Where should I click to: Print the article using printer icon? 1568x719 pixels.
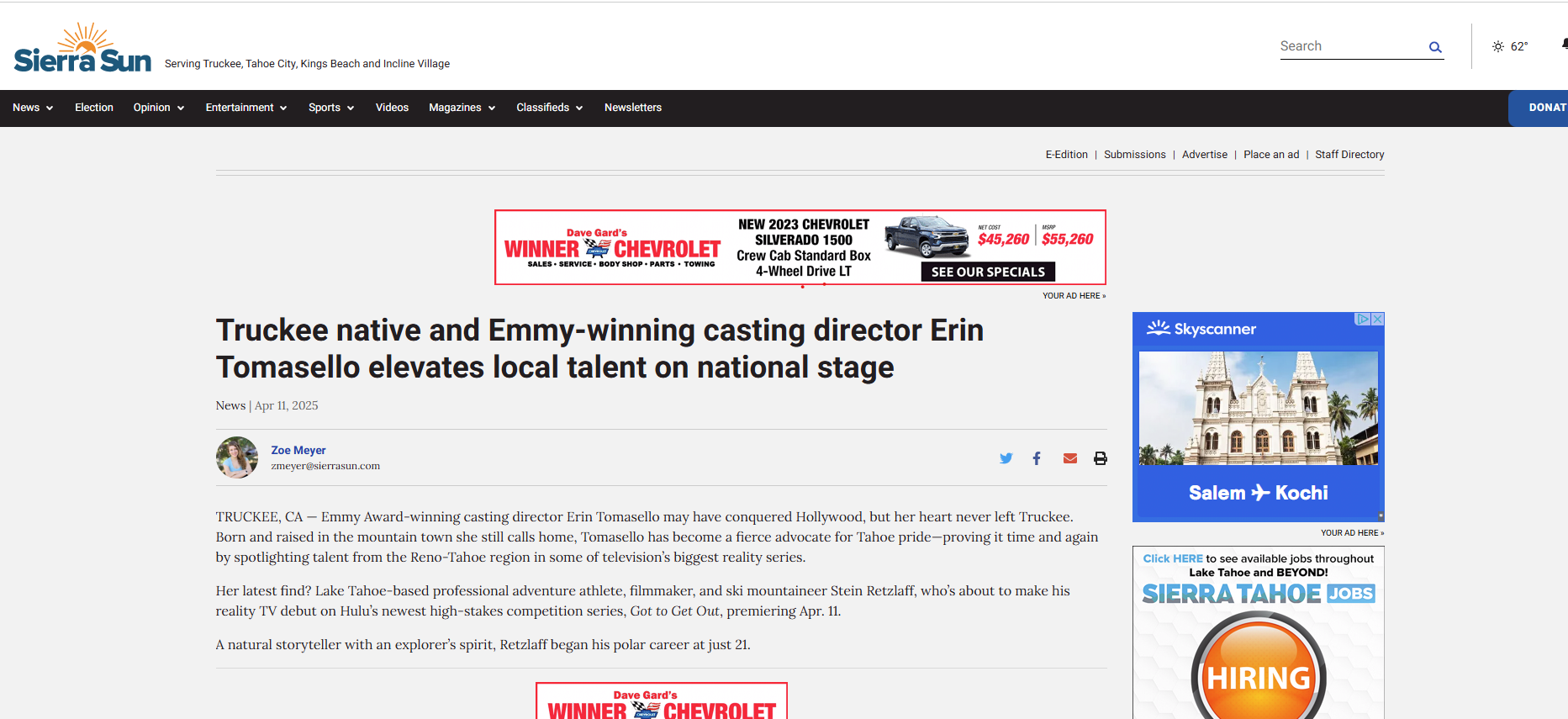tap(1101, 458)
